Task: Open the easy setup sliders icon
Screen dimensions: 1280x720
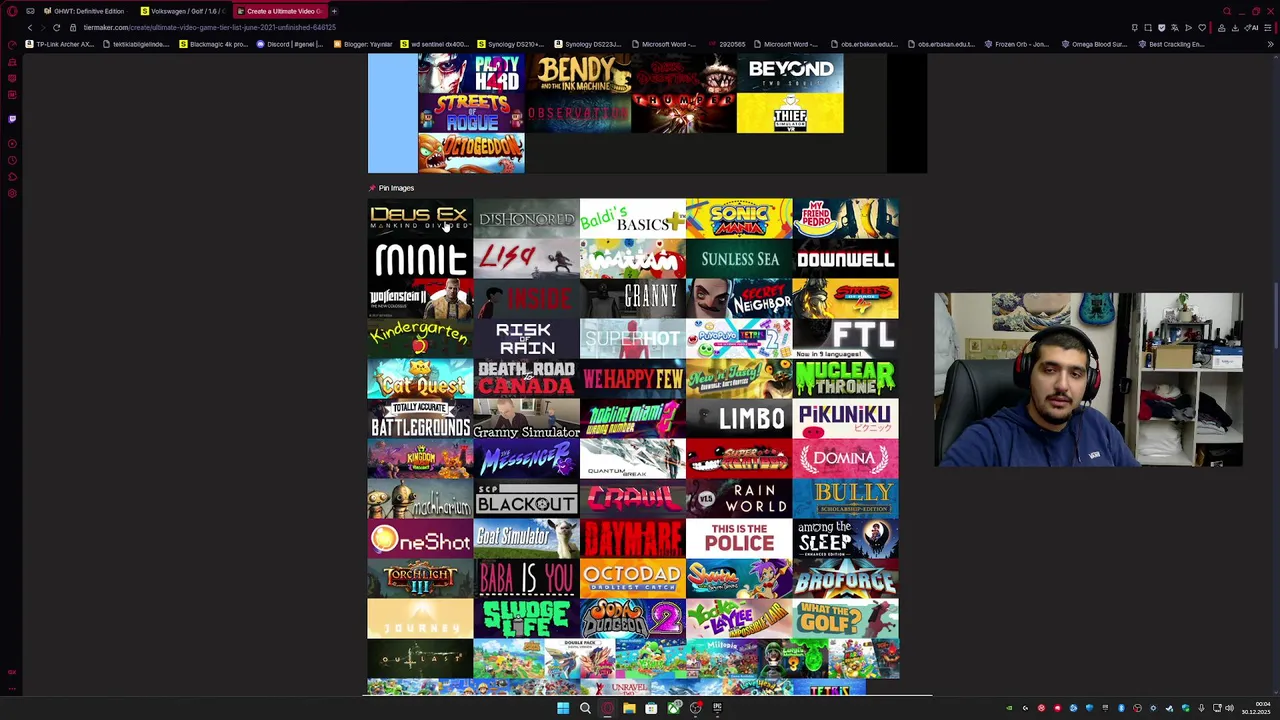Action: tap(1268, 28)
